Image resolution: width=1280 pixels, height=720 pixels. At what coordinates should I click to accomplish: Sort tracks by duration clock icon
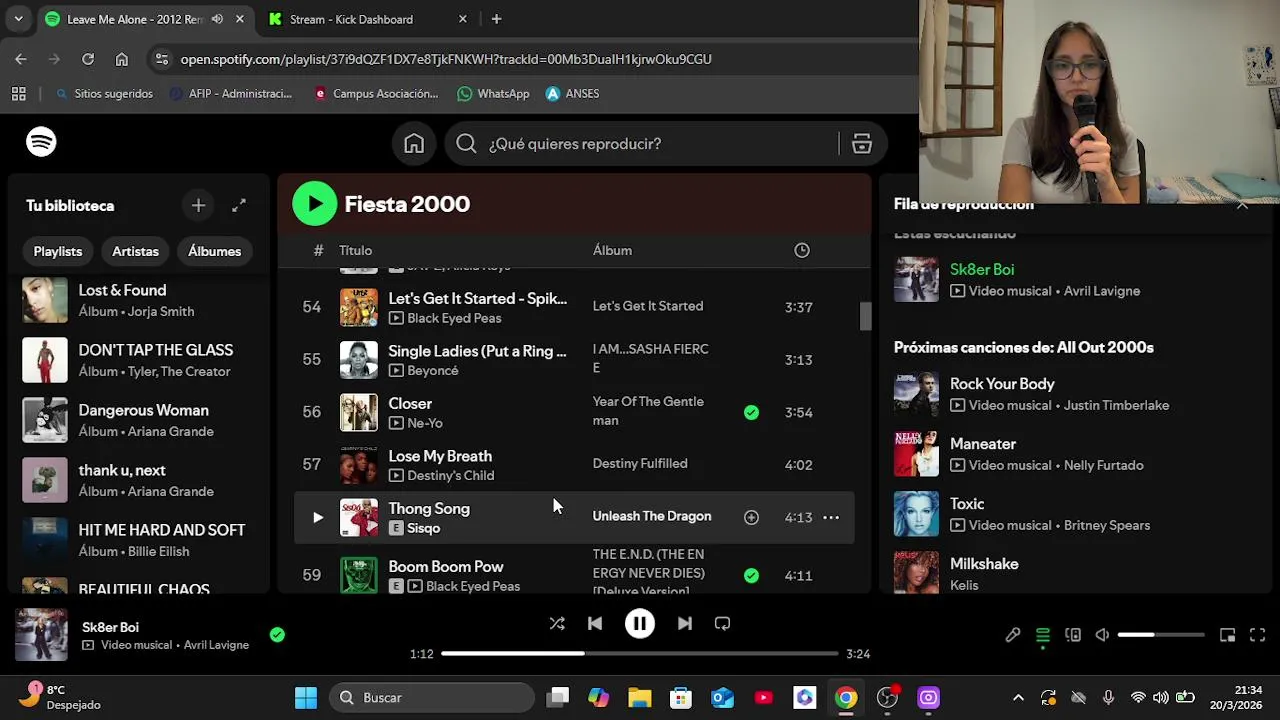click(802, 250)
